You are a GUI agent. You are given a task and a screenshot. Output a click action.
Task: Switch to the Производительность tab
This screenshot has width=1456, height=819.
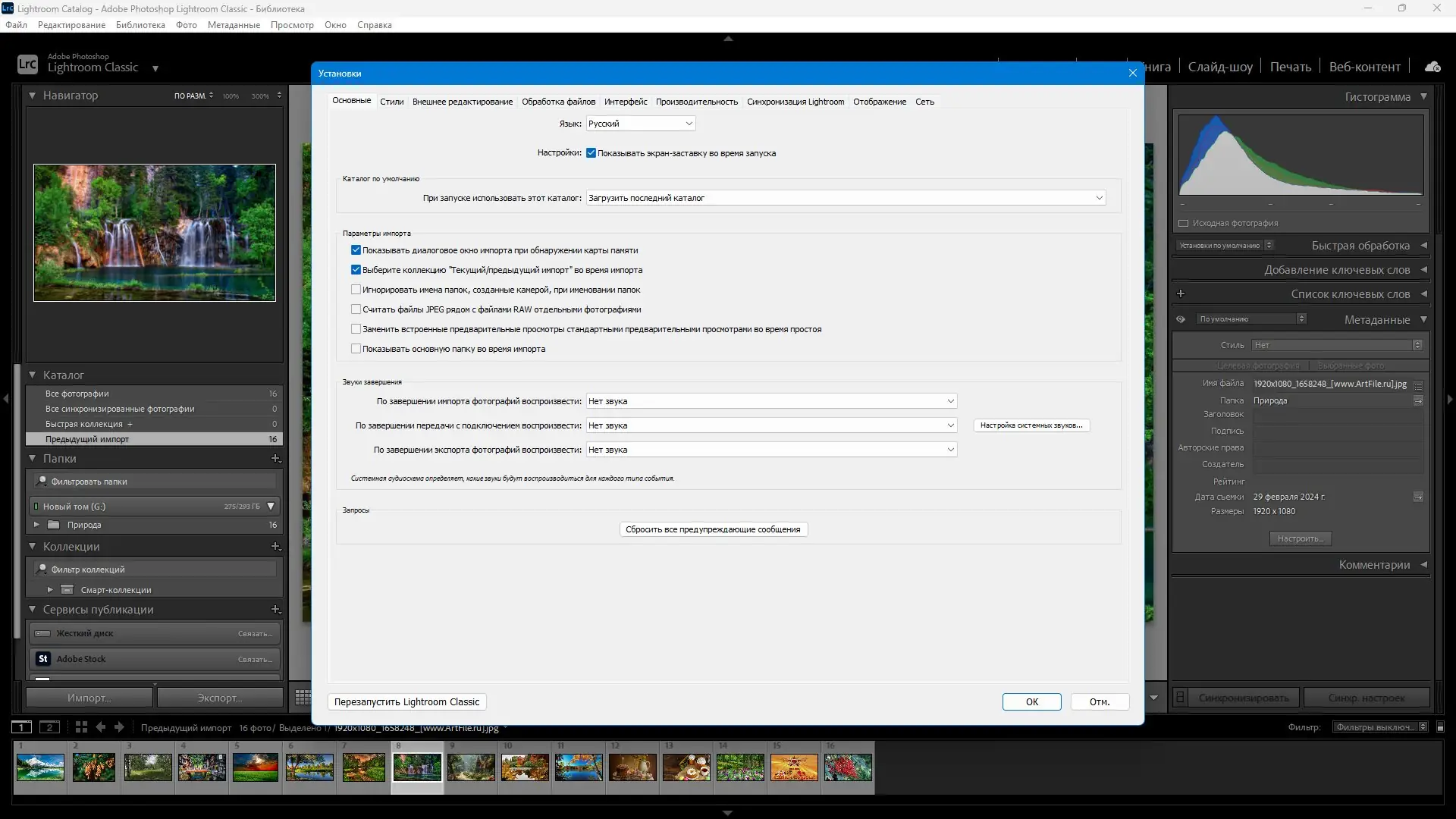point(696,102)
